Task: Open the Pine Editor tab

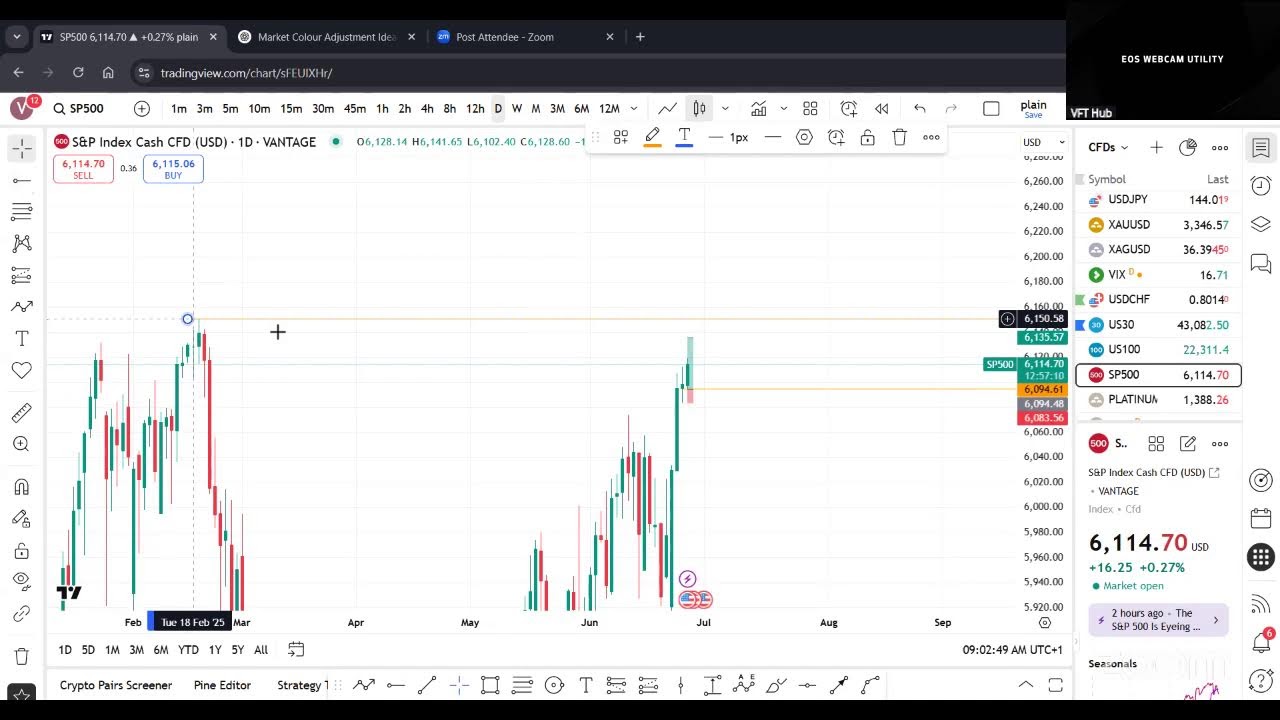Action: (x=222, y=685)
